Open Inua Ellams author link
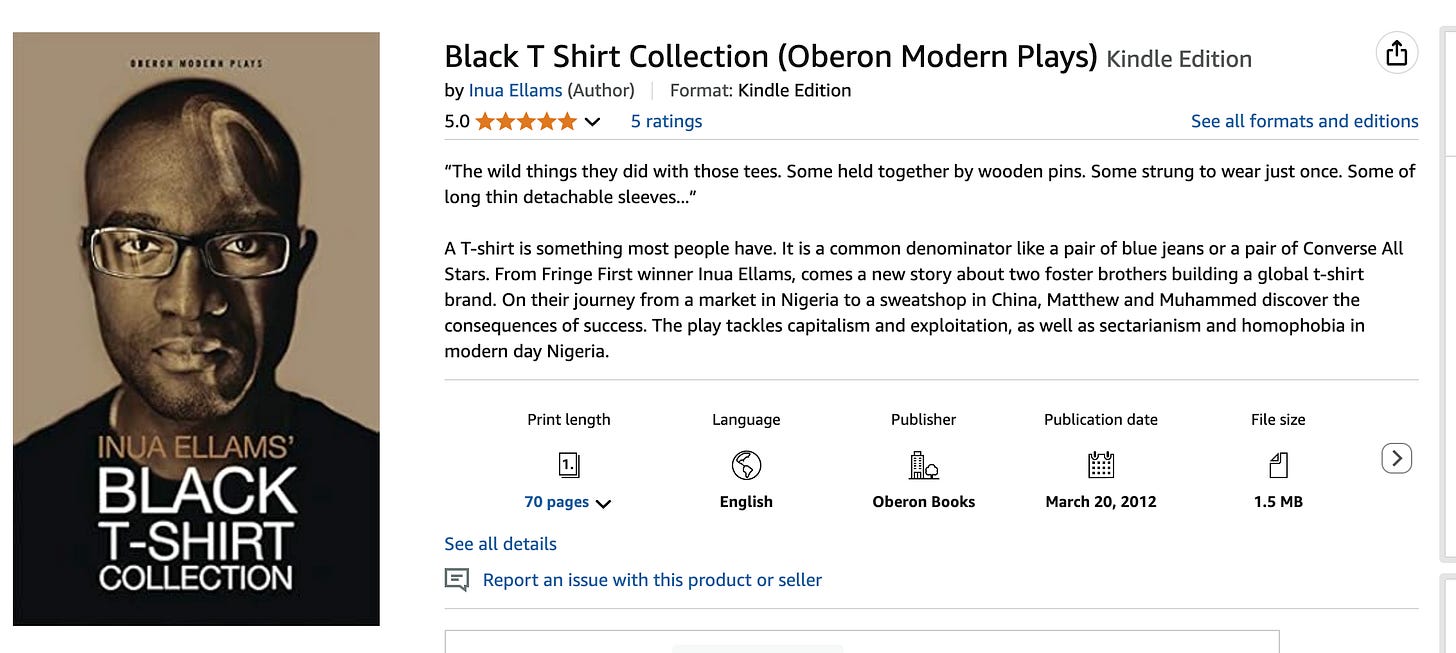1456x653 pixels. coord(515,90)
